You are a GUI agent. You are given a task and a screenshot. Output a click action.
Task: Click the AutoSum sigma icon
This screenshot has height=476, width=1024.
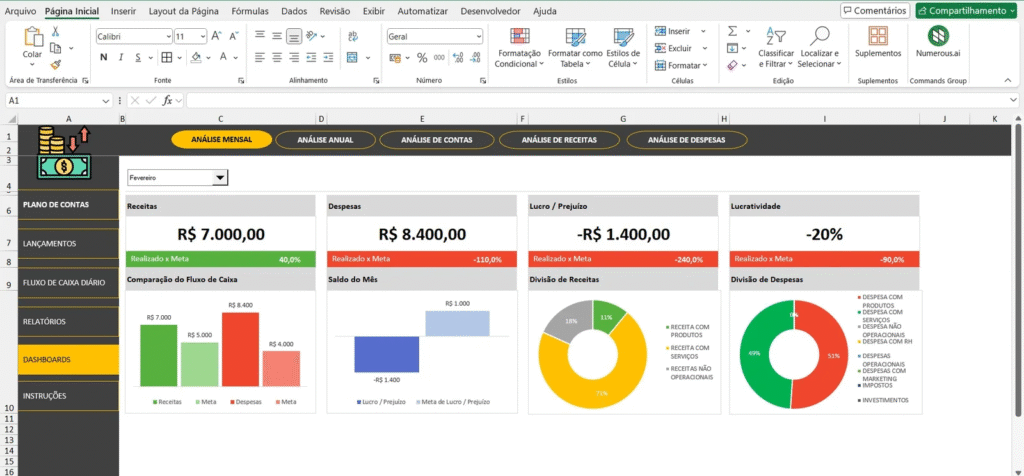coord(732,31)
